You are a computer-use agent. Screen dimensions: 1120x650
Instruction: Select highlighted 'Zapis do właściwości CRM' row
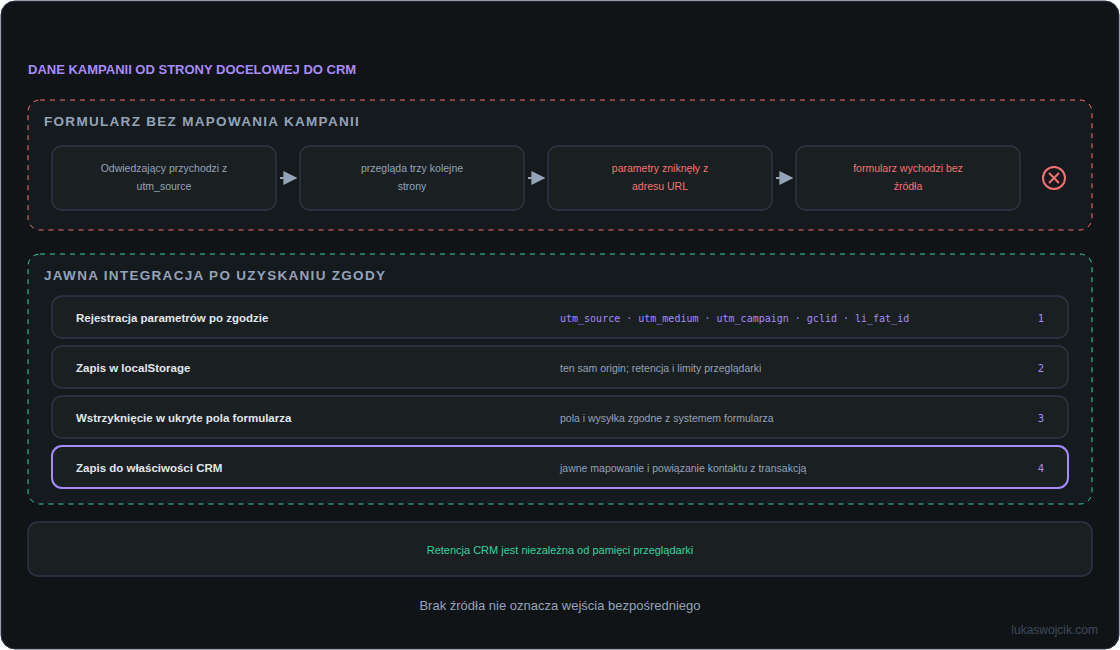[x=560, y=467]
